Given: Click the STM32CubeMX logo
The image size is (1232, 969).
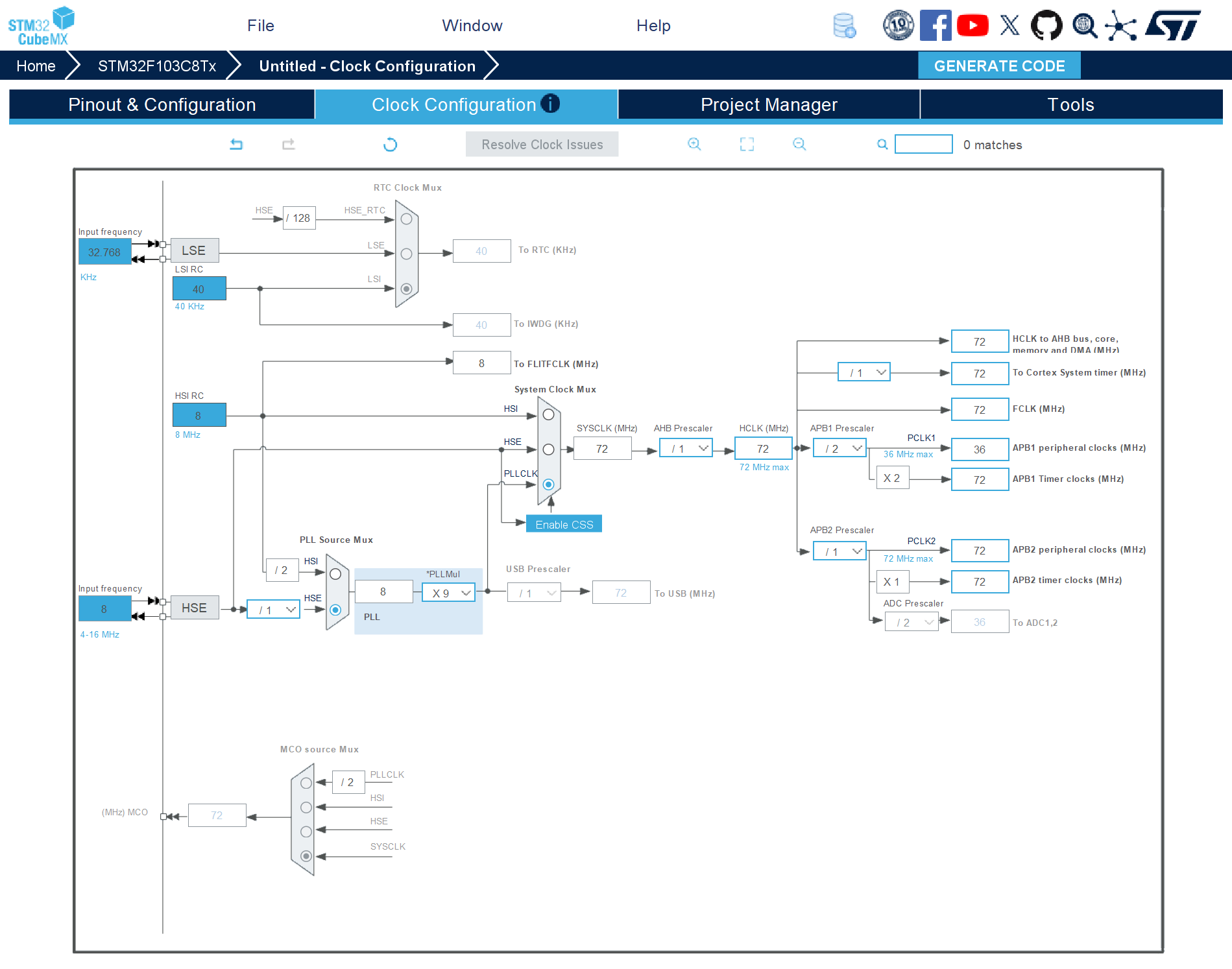Looking at the screenshot, I should [42, 26].
